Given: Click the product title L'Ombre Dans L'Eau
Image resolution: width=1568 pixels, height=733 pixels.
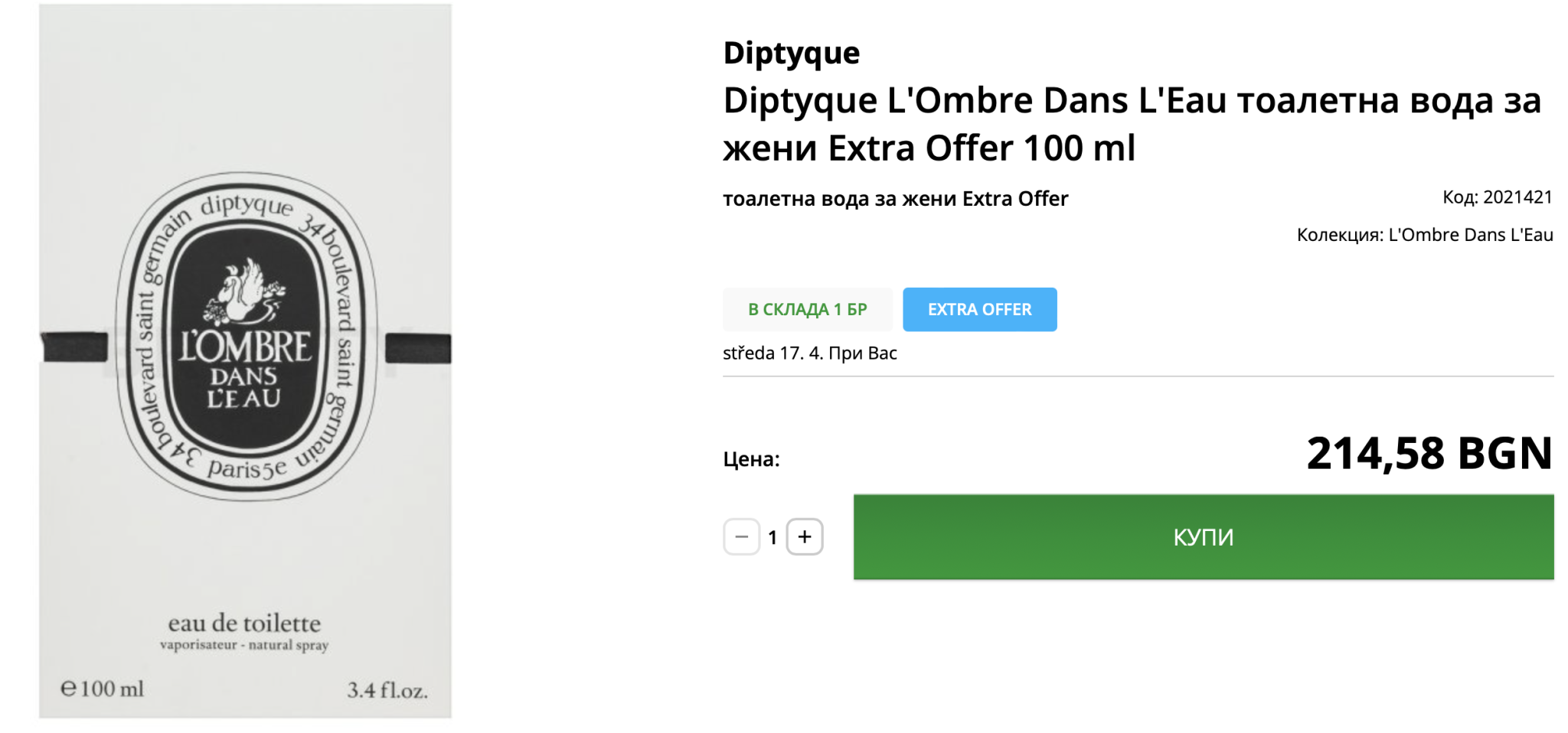Looking at the screenshot, I should pyautogui.click(x=1132, y=124).
